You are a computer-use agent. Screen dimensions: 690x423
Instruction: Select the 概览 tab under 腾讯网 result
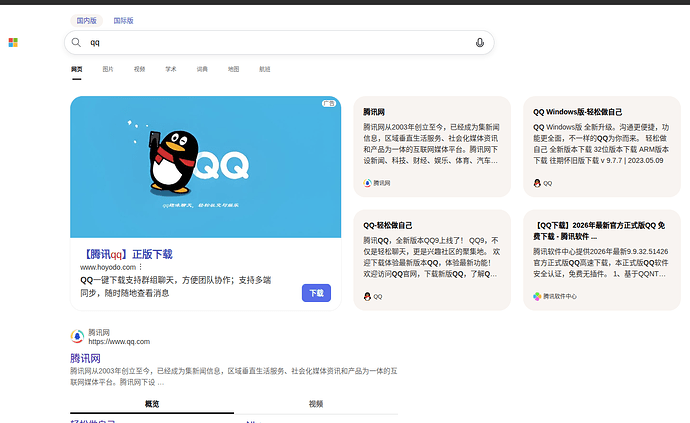(152, 404)
